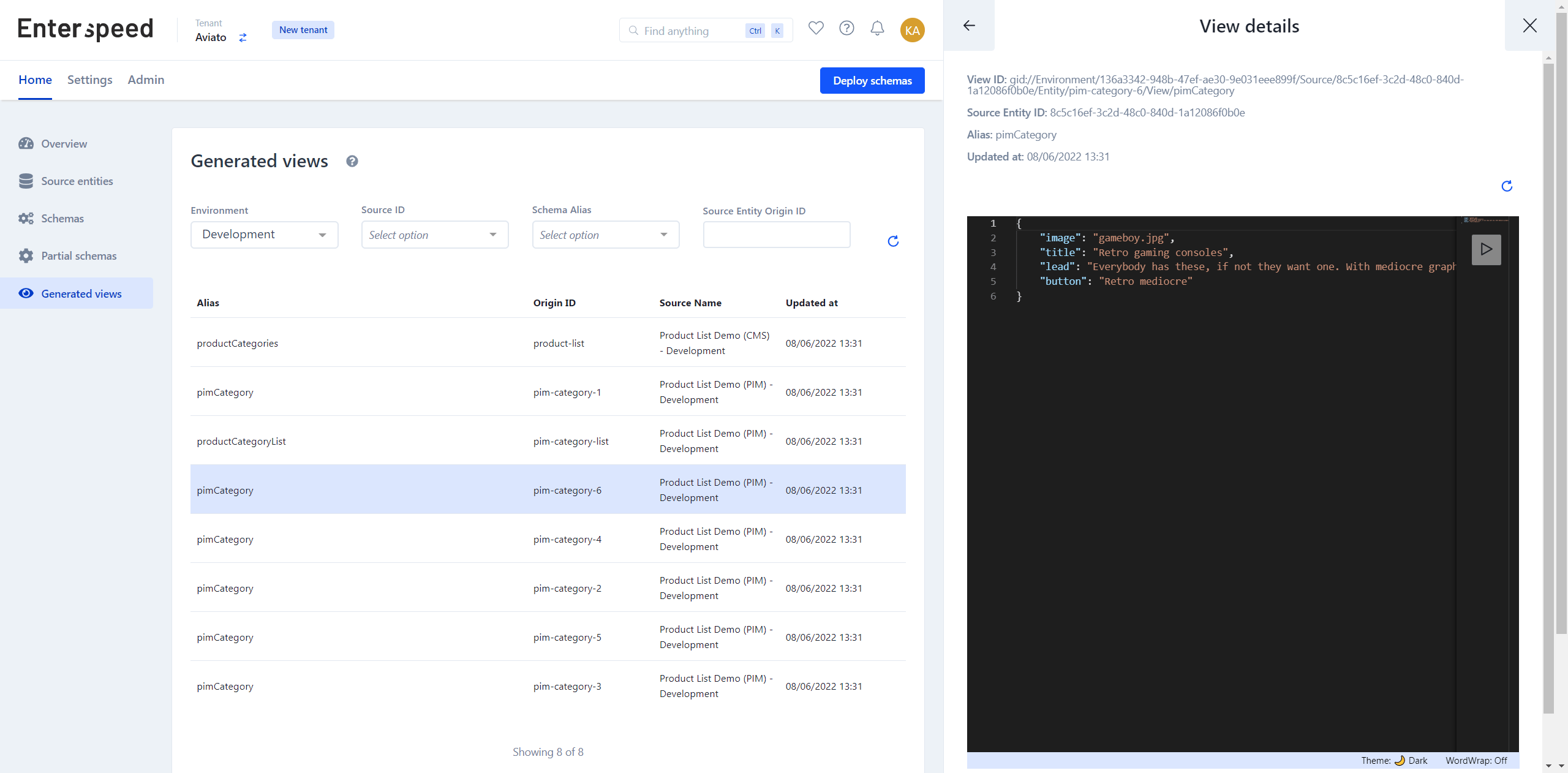This screenshot has height=773, width=1568.
Task: Click the Generated views help icon
Action: click(352, 161)
